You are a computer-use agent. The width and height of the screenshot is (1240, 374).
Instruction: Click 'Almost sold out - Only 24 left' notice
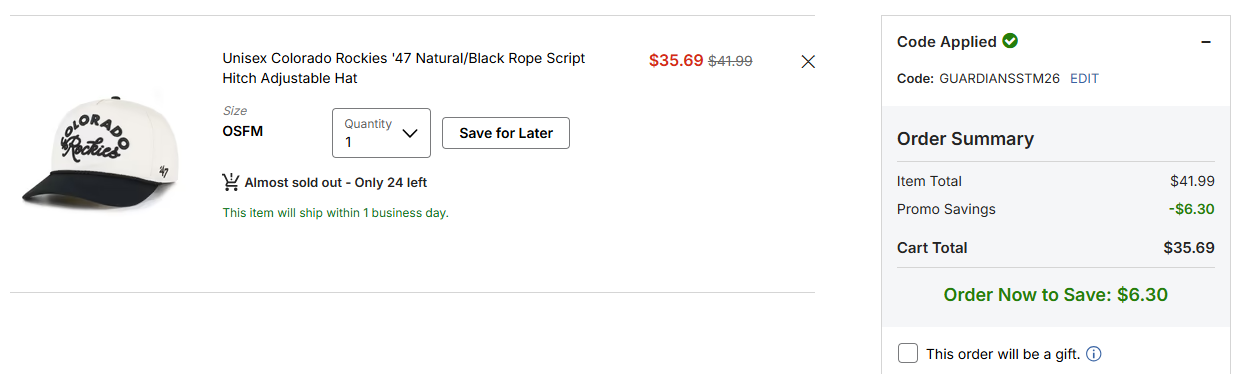pos(336,182)
